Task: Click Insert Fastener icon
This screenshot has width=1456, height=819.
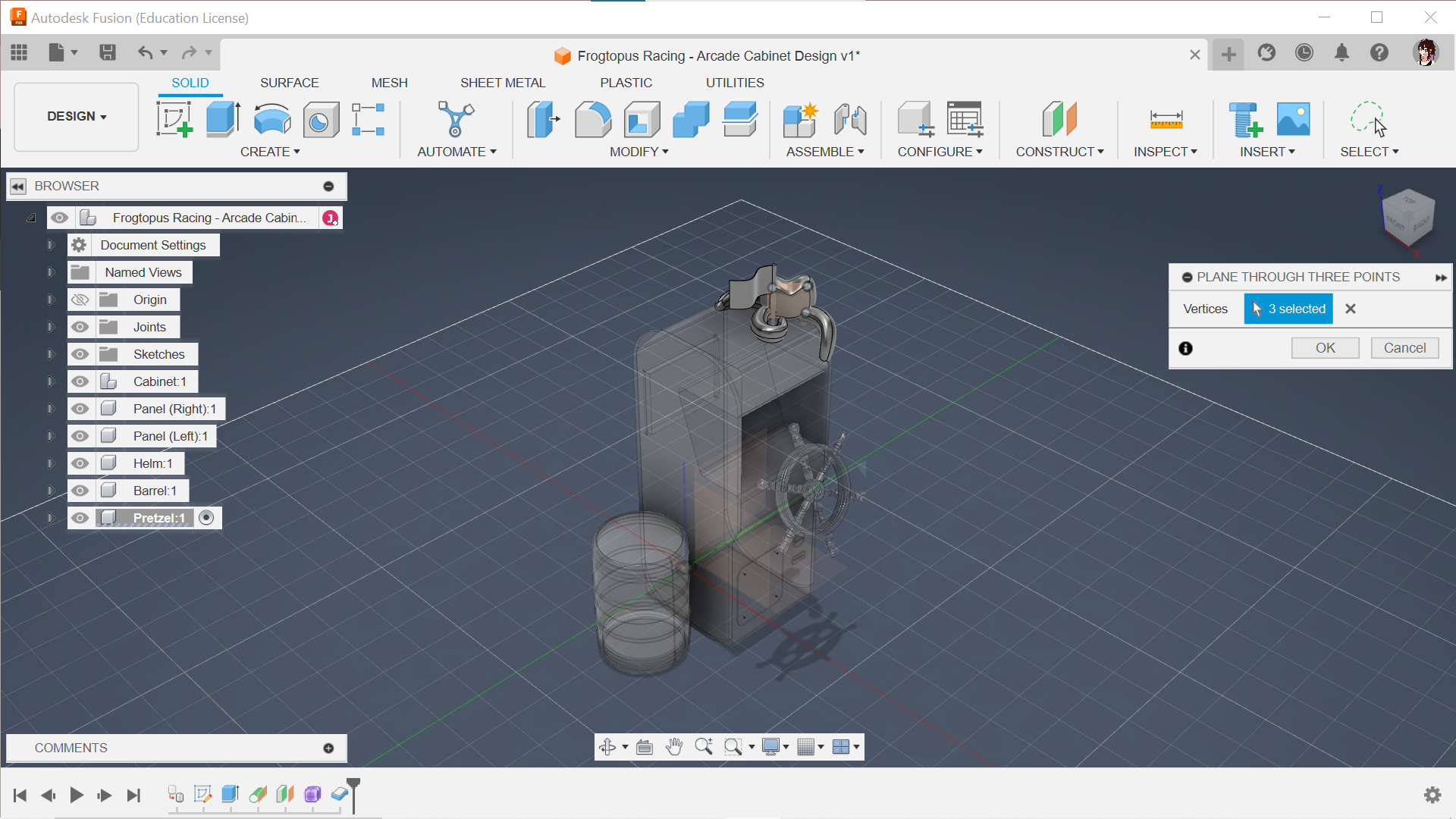Action: [1245, 119]
